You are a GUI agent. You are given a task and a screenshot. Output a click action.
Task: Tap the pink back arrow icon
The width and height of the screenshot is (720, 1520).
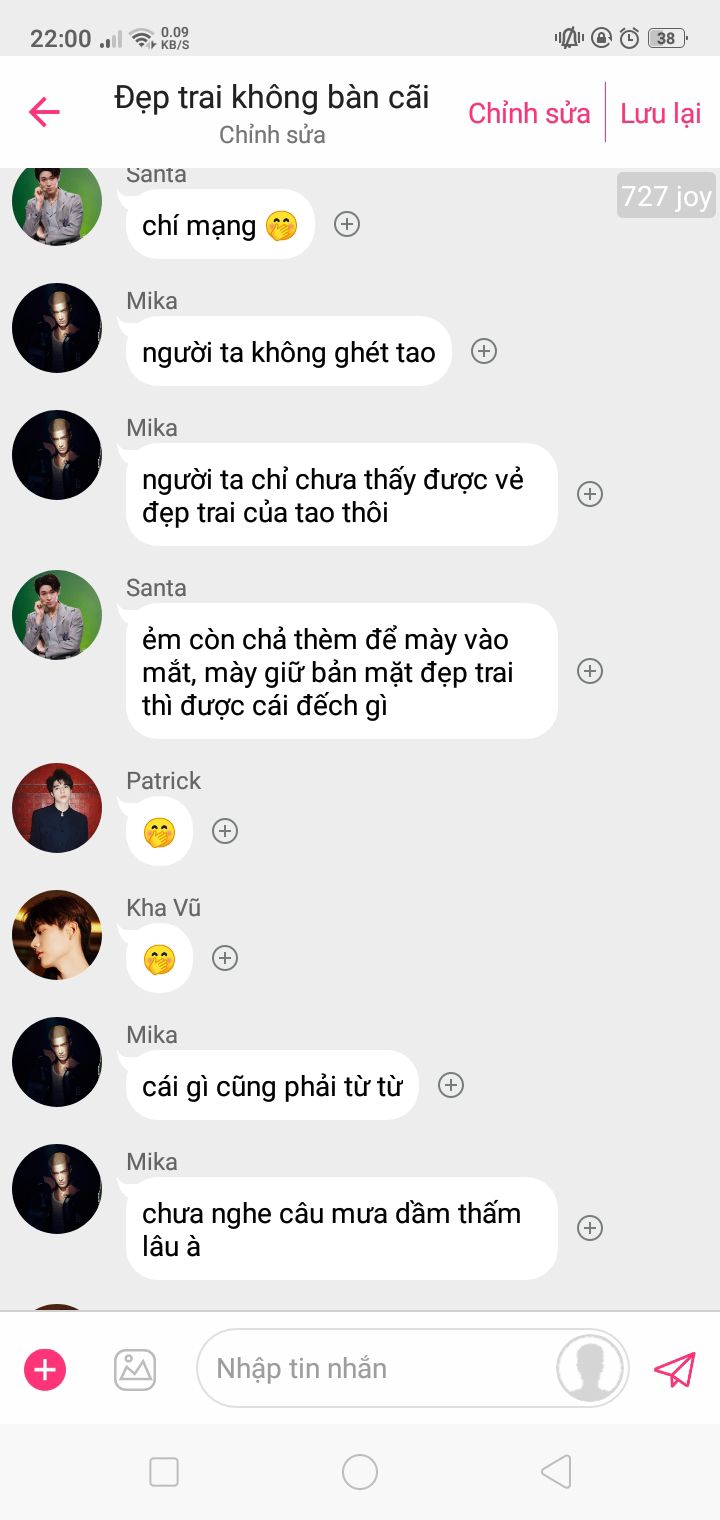[x=44, y=112]
